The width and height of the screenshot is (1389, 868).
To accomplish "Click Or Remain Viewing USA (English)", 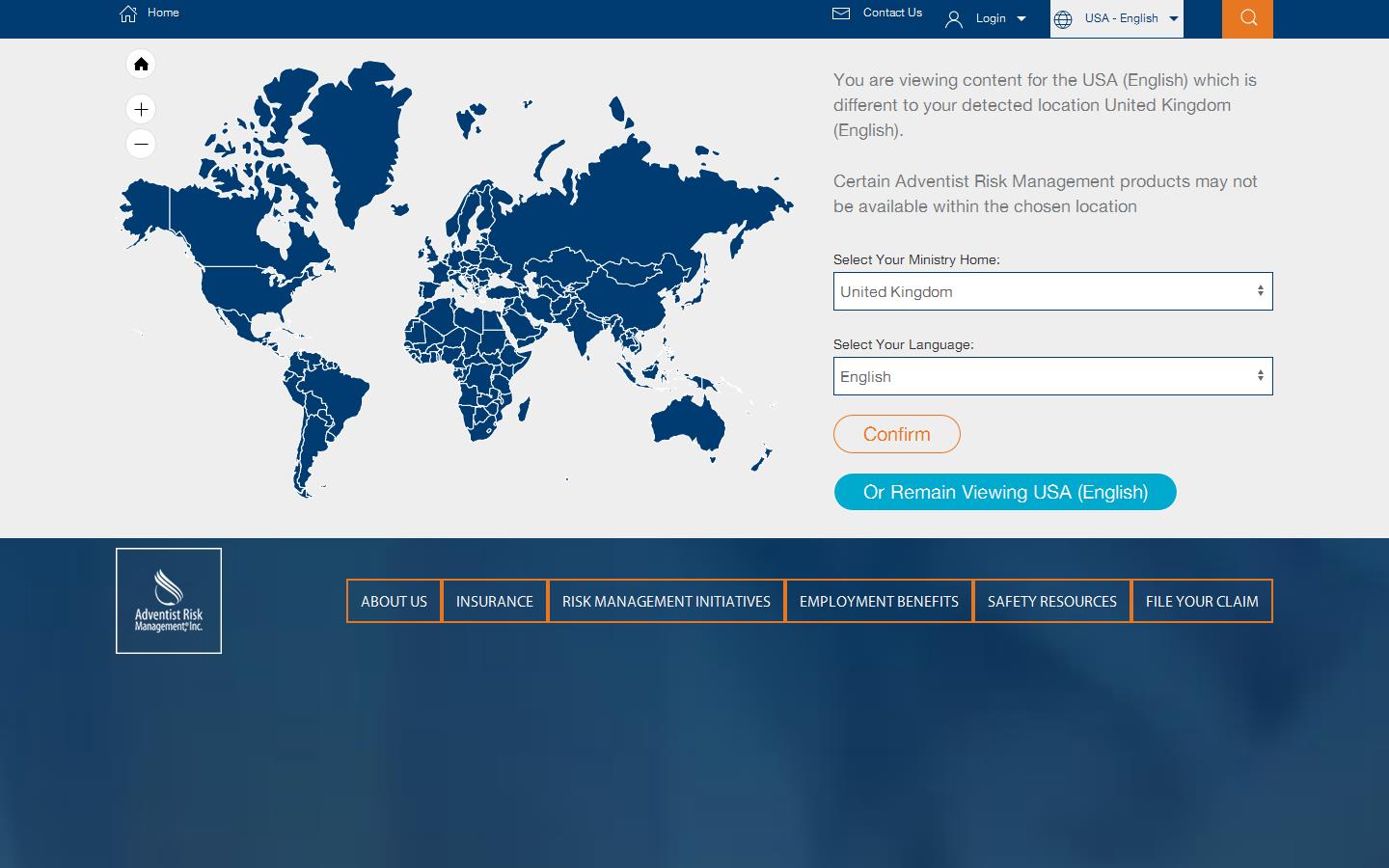I will click(x=1005, y=492).
